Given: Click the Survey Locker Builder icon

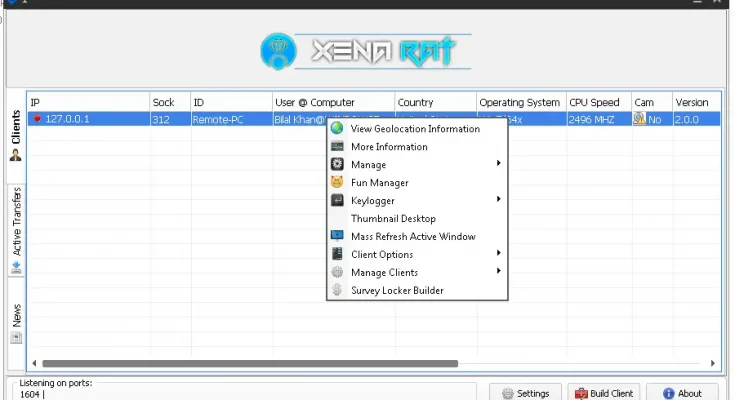Looking at the screenshot, I should click(x=337, y=291).
